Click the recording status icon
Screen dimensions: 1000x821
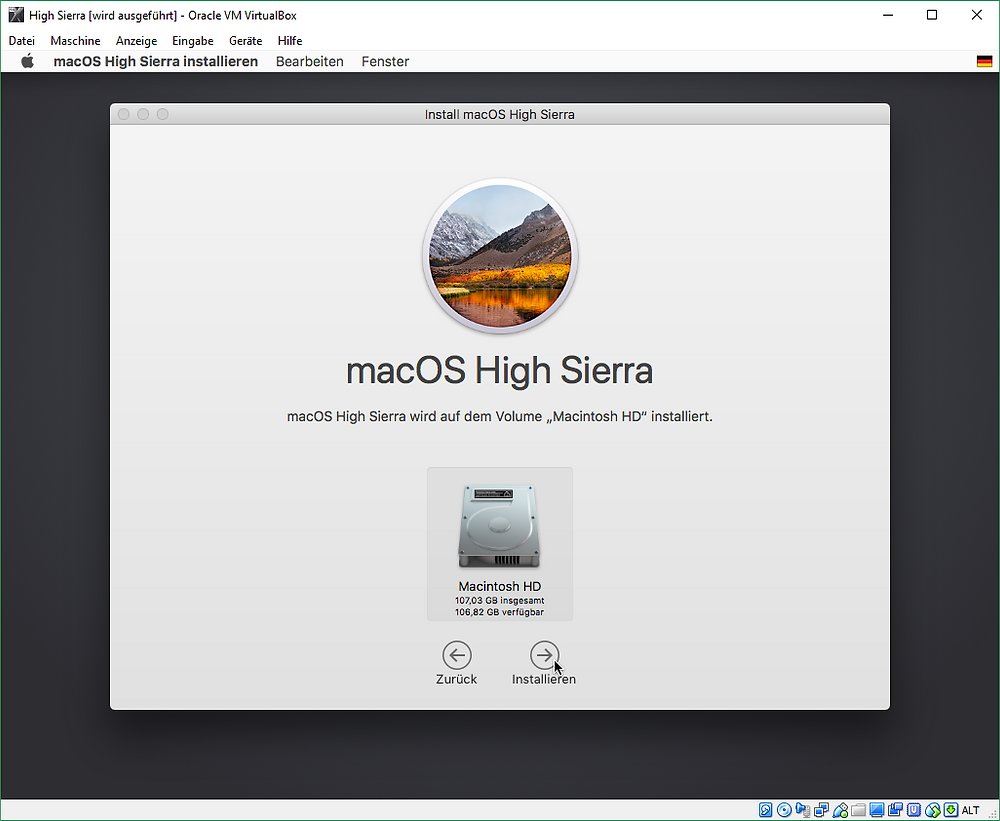[895, 810]
